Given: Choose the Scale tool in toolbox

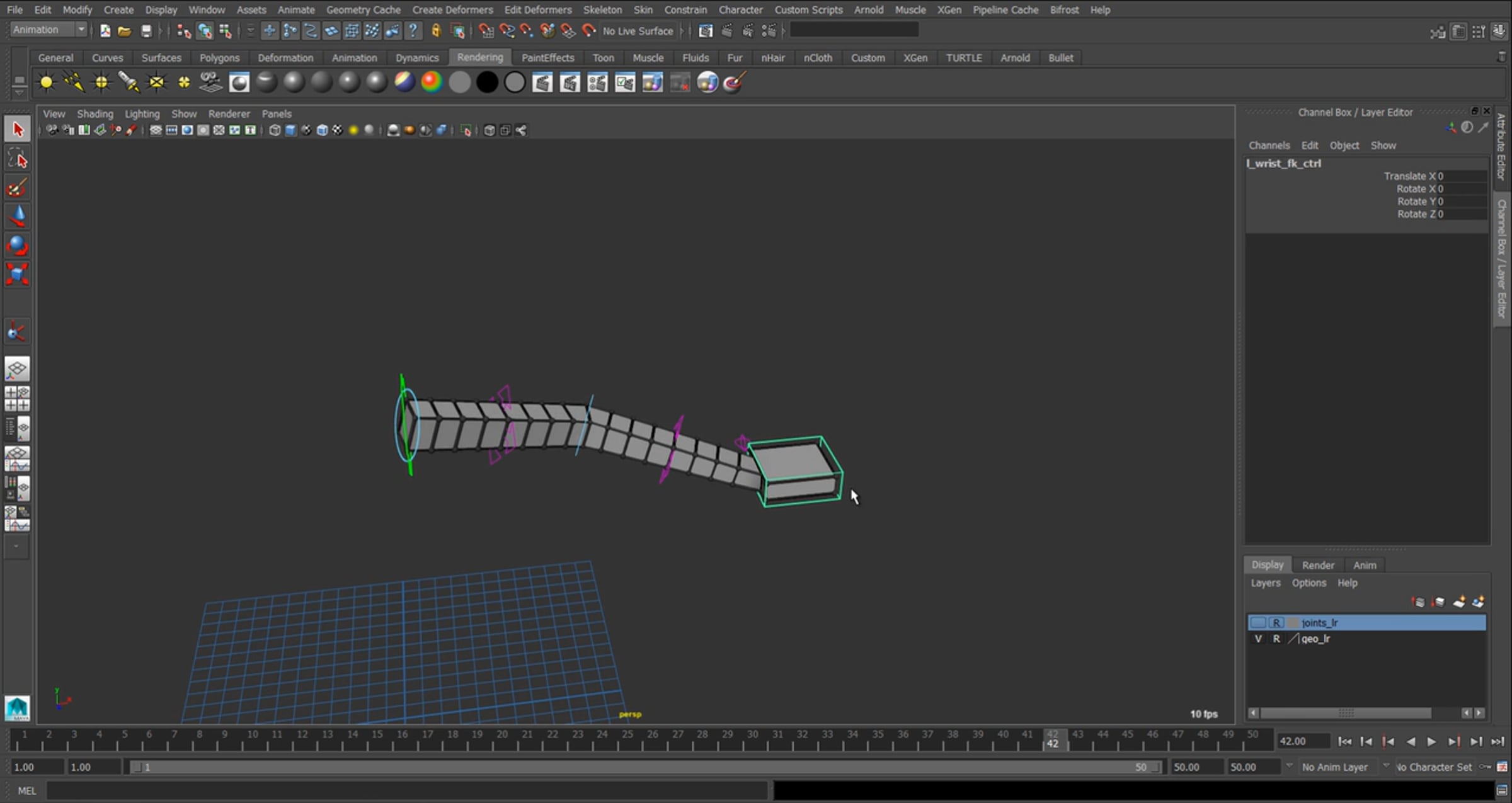Looking at the screenshot, I should tap(17, 274).
